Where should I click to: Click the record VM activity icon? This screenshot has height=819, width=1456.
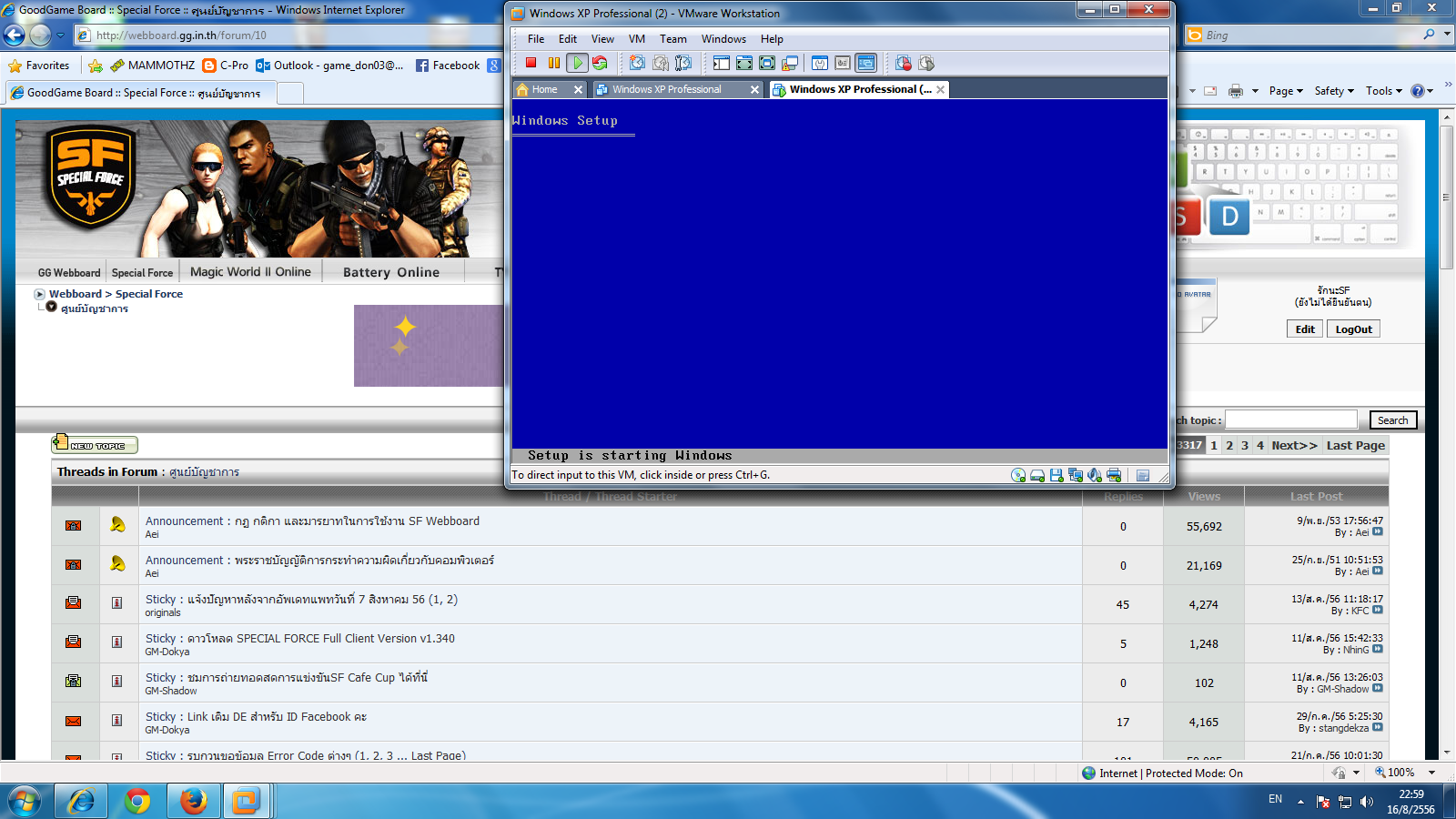[903, 63]
